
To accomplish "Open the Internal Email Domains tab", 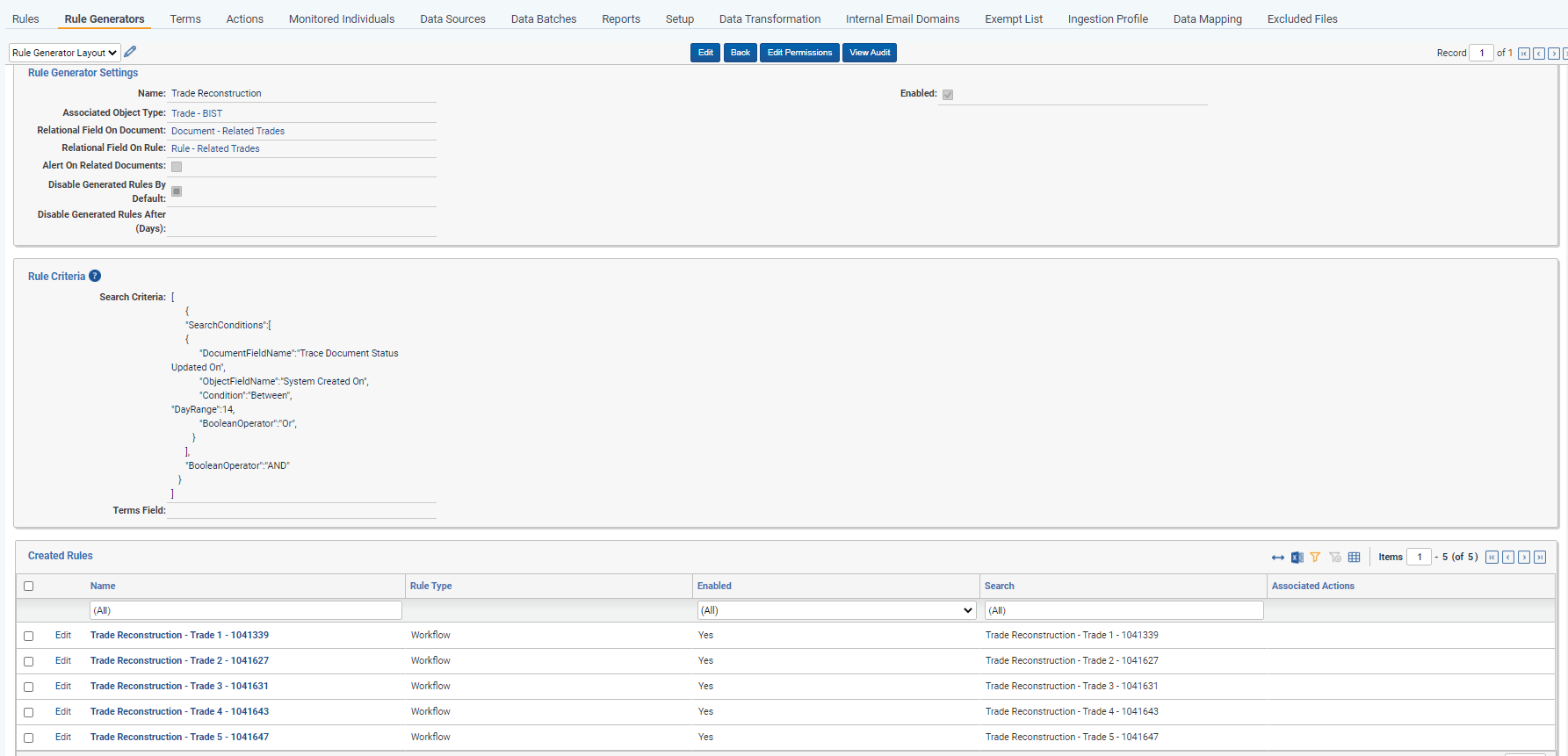I will pyautogui.click(x=903, y=18).
